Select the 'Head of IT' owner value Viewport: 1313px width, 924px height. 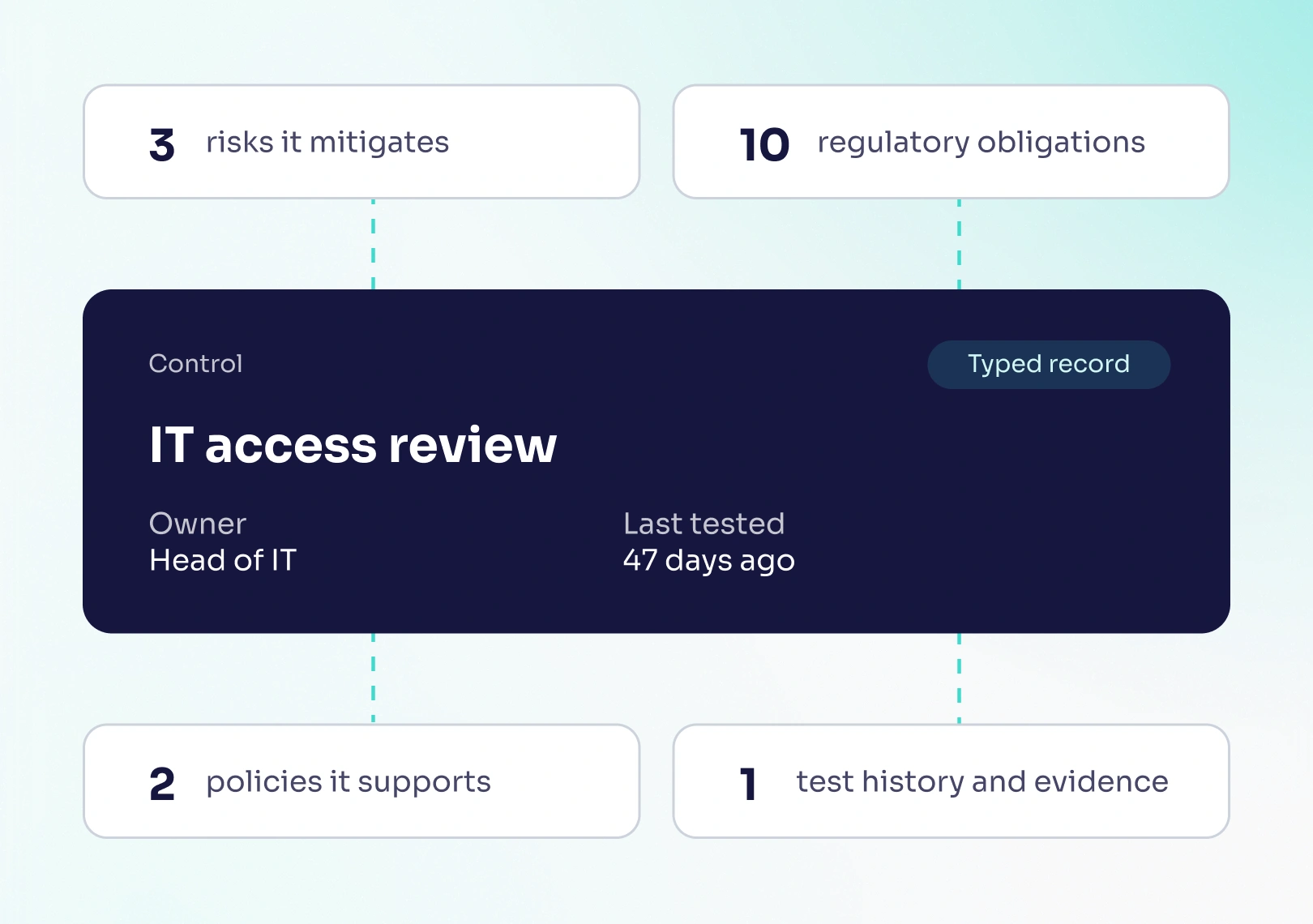pos(224,560)
